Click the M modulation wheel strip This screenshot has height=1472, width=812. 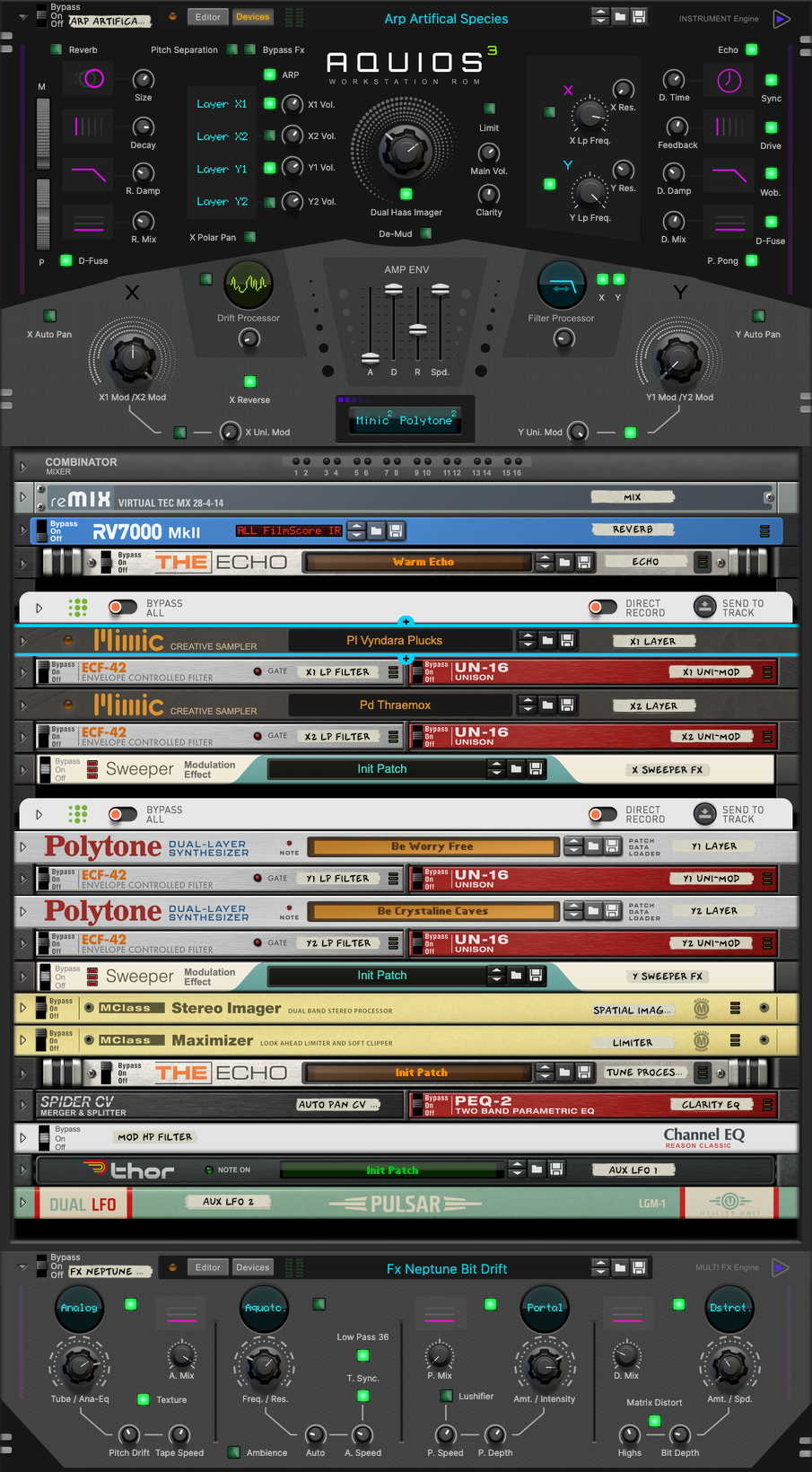click(42, 132)
